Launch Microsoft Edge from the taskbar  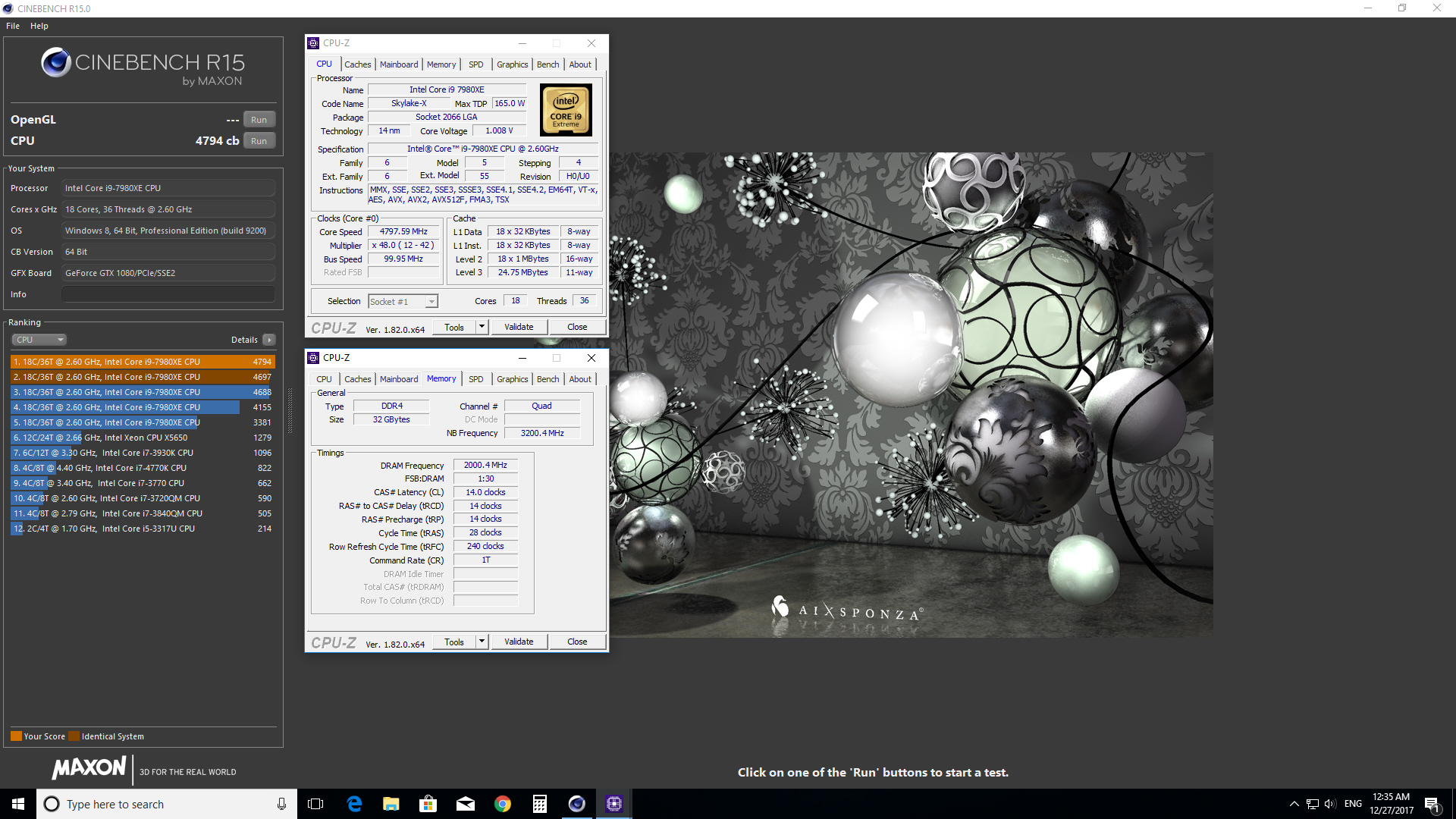coord(354,804)
